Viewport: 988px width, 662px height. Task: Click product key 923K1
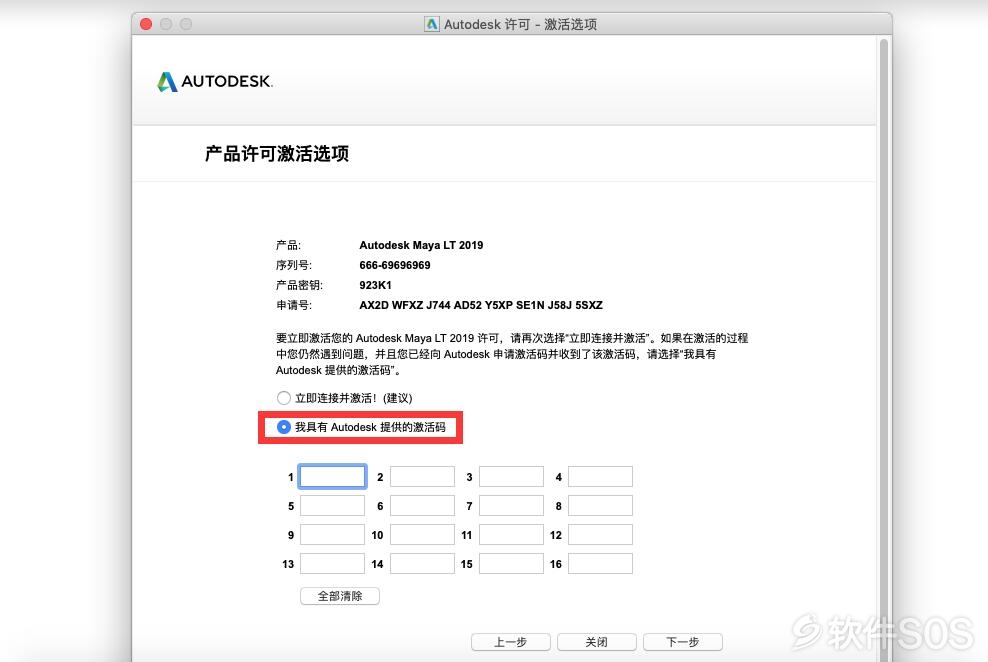(376, 285)
